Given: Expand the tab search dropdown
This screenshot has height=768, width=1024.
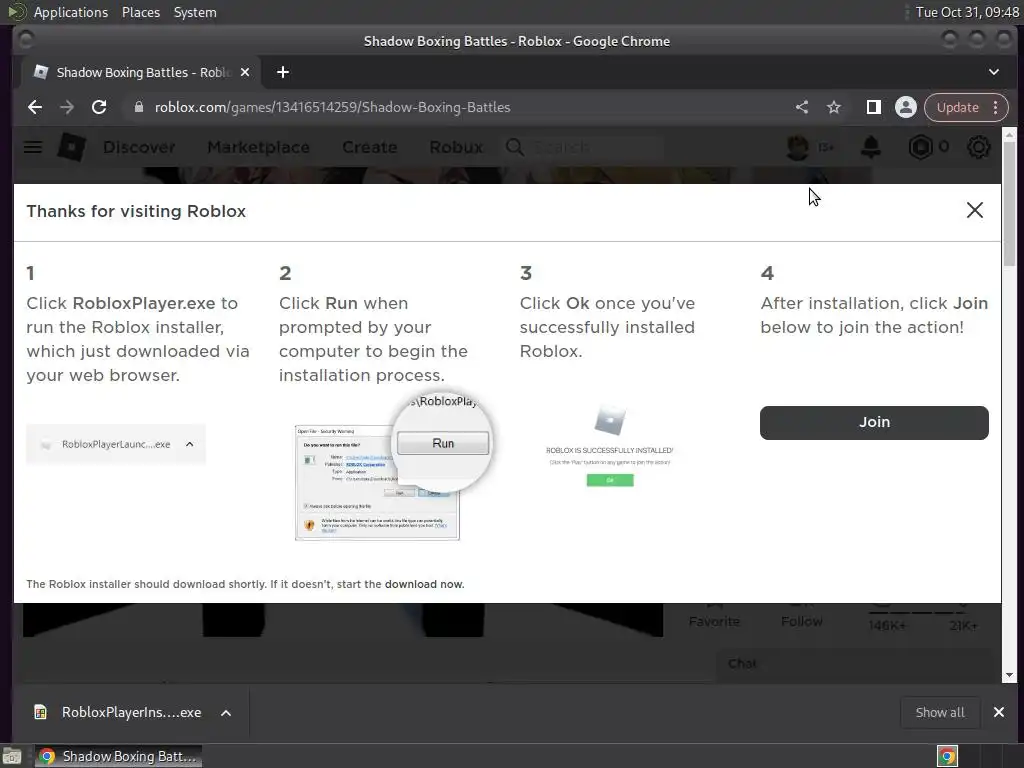Looking at the screenshot, I should click(994, 72).
